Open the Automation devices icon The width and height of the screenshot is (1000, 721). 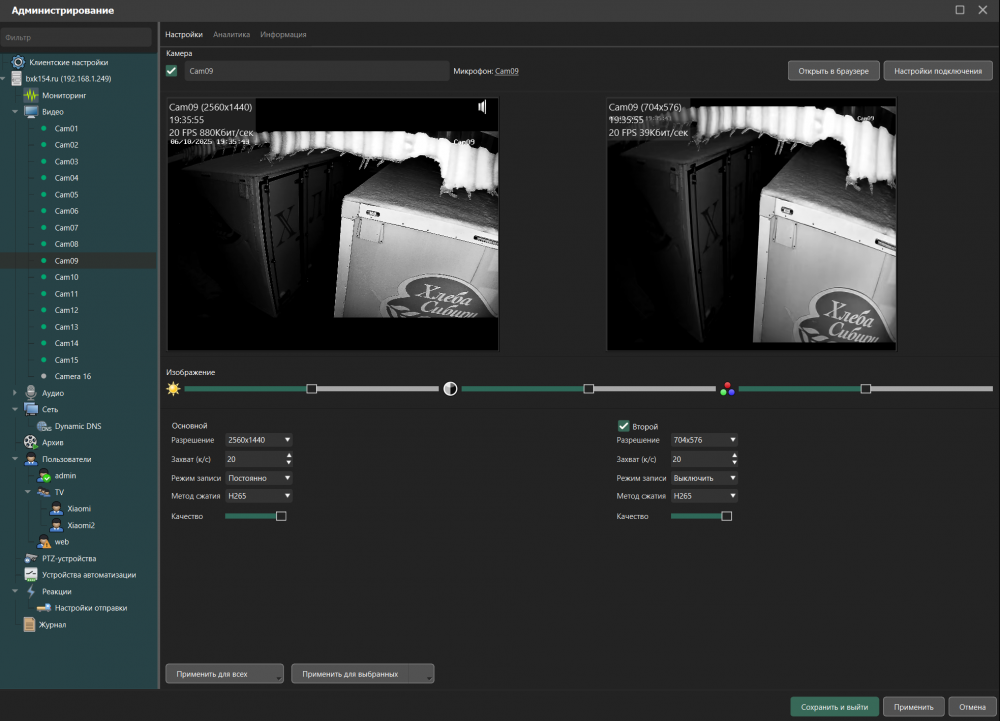30,575
